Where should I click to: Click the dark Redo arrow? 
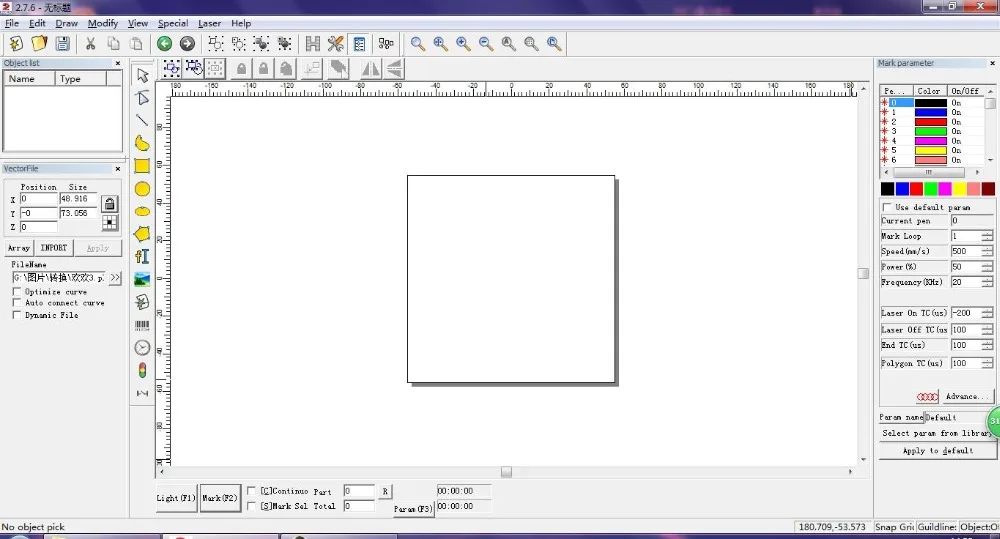pos(187,43)
